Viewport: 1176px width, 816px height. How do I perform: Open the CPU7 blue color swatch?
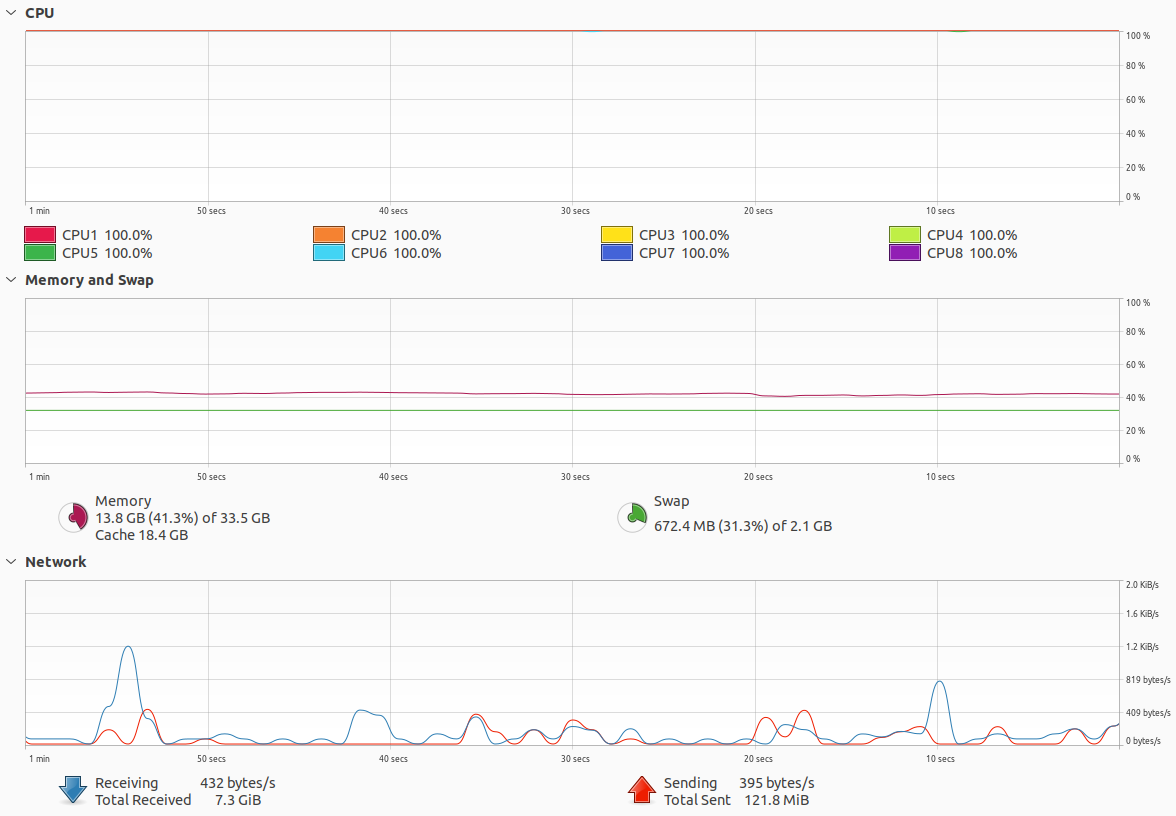(616, 253)
